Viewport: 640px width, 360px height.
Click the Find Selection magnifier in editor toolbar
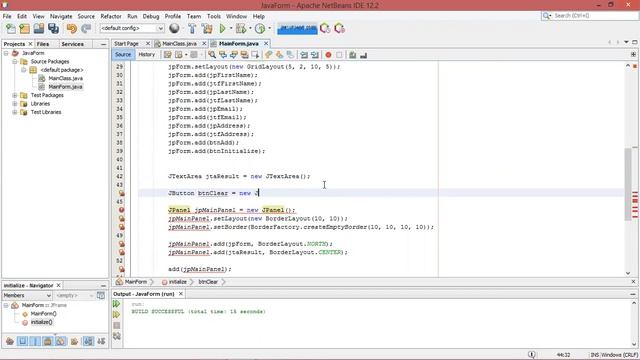tap(212, 55)
